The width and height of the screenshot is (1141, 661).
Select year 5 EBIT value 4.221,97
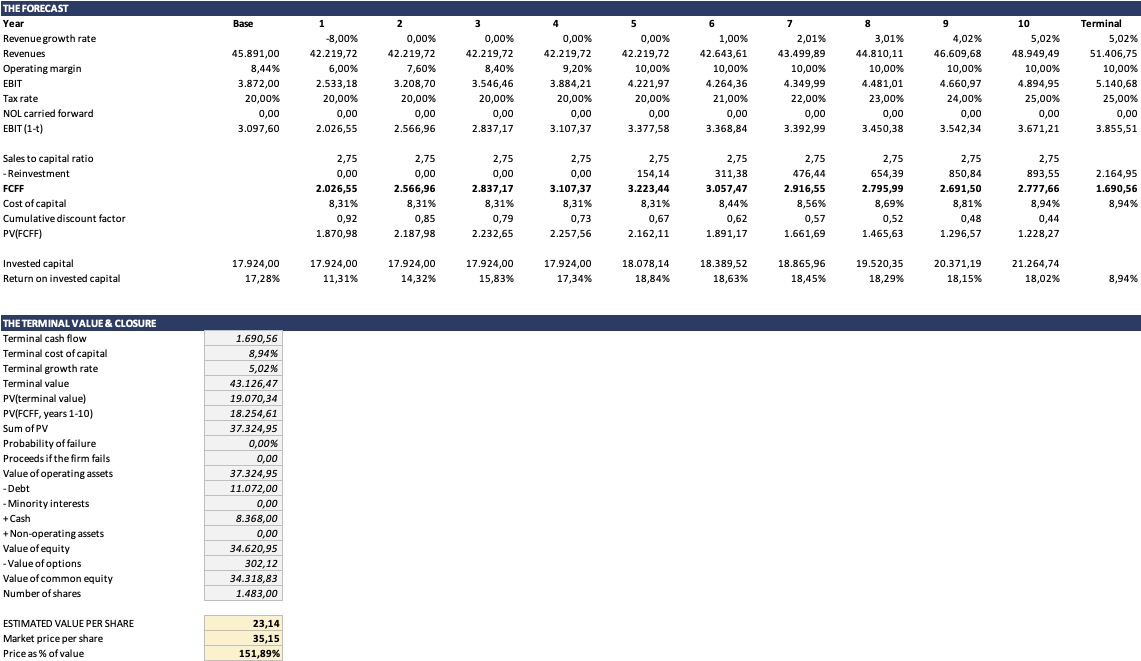(648, 84)
